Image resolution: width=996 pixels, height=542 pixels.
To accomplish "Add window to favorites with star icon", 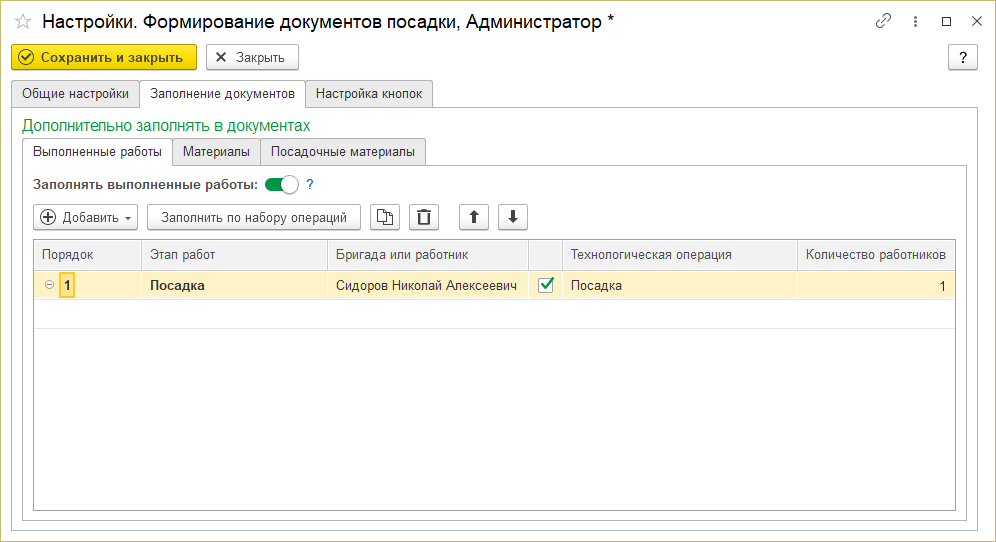I will click(x=23, y=22).
